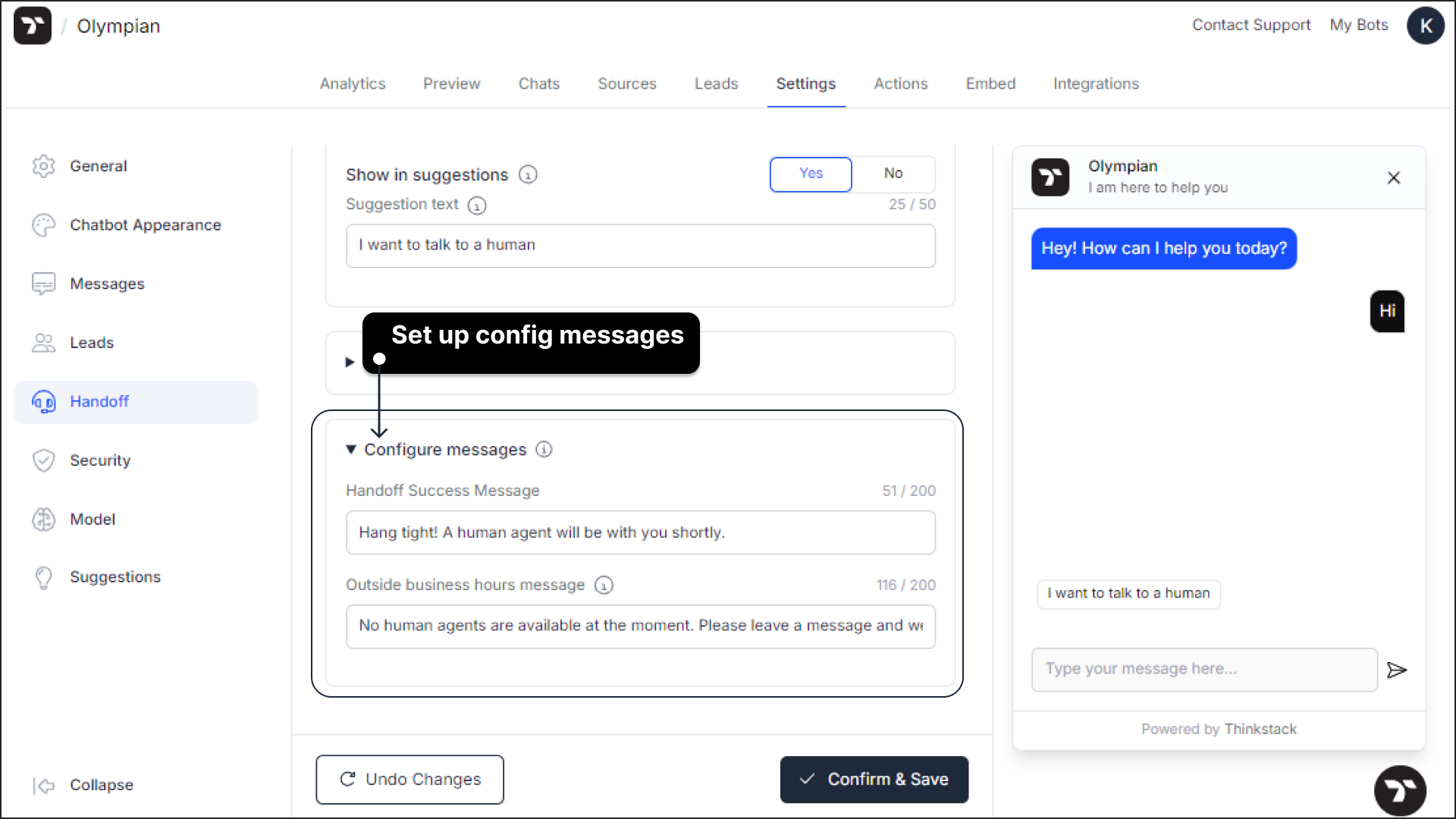Click the Suggestion text input field
1456x819 pixels.
[x=641, y=246]
